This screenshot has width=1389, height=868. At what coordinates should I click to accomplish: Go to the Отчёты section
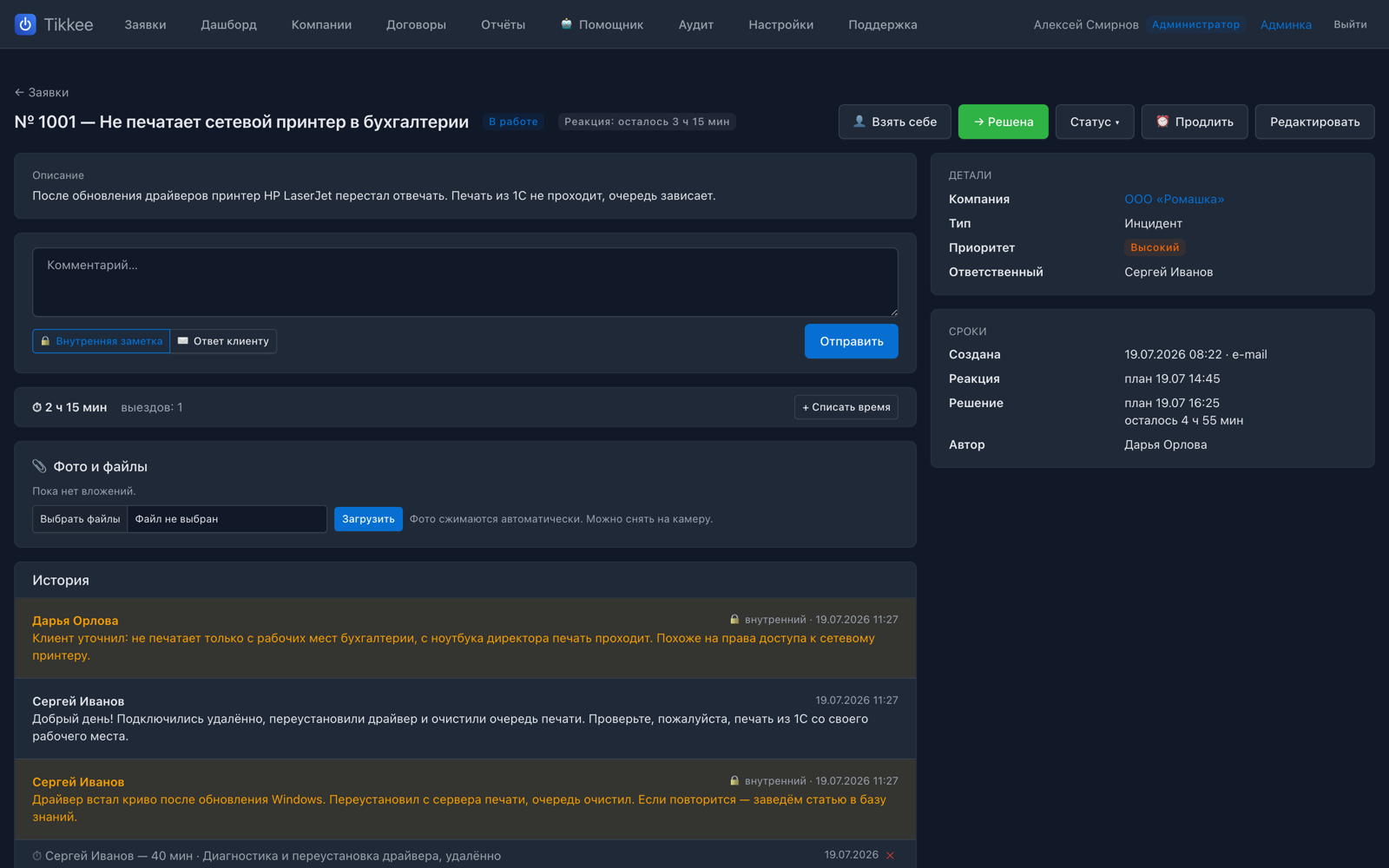pos(504,24)
